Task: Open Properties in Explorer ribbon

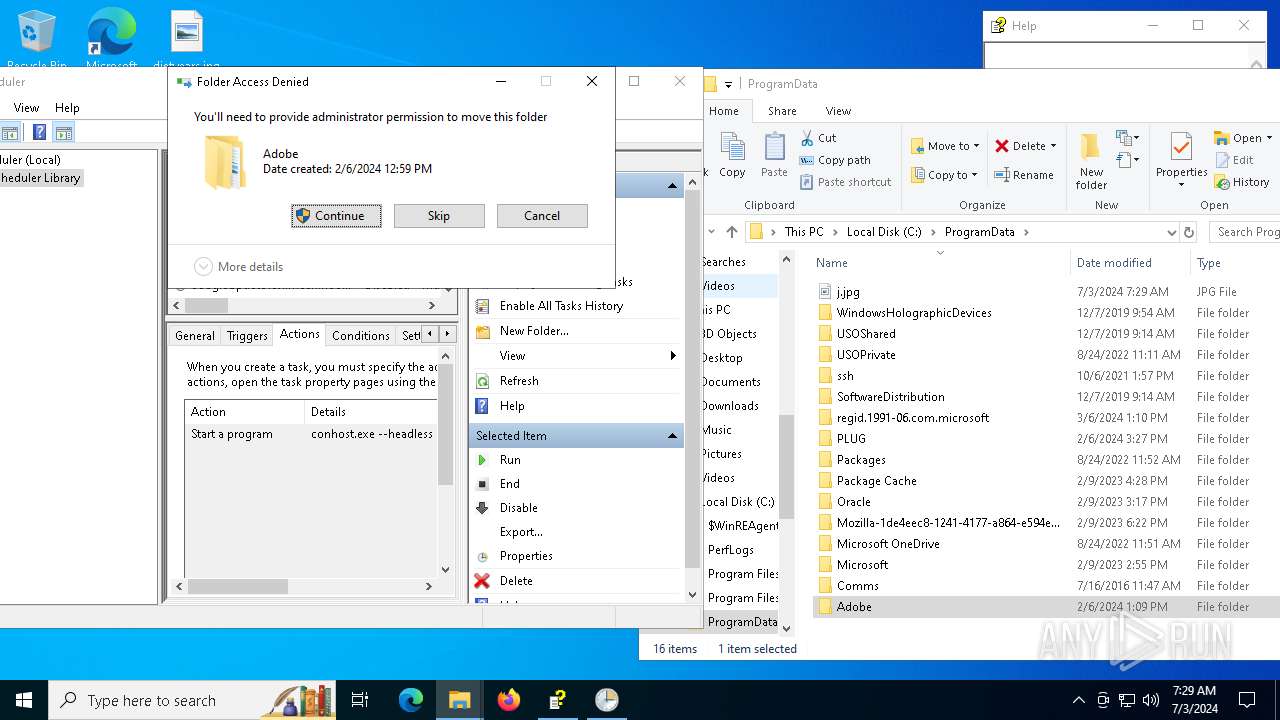Action: coord(1181,161)
